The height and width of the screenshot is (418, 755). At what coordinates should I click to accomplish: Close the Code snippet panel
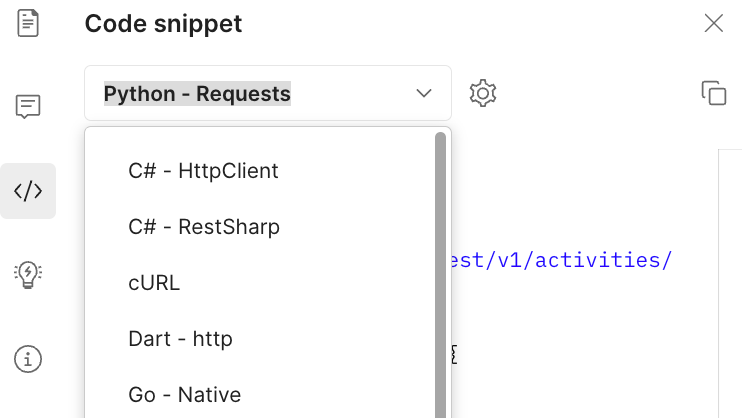click(714, 23)
